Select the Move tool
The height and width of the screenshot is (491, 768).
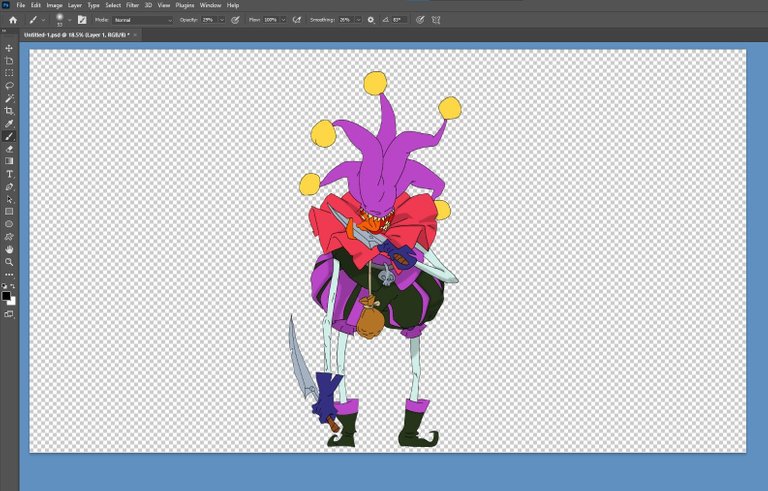pyautogui.click(x=9, y=48)
